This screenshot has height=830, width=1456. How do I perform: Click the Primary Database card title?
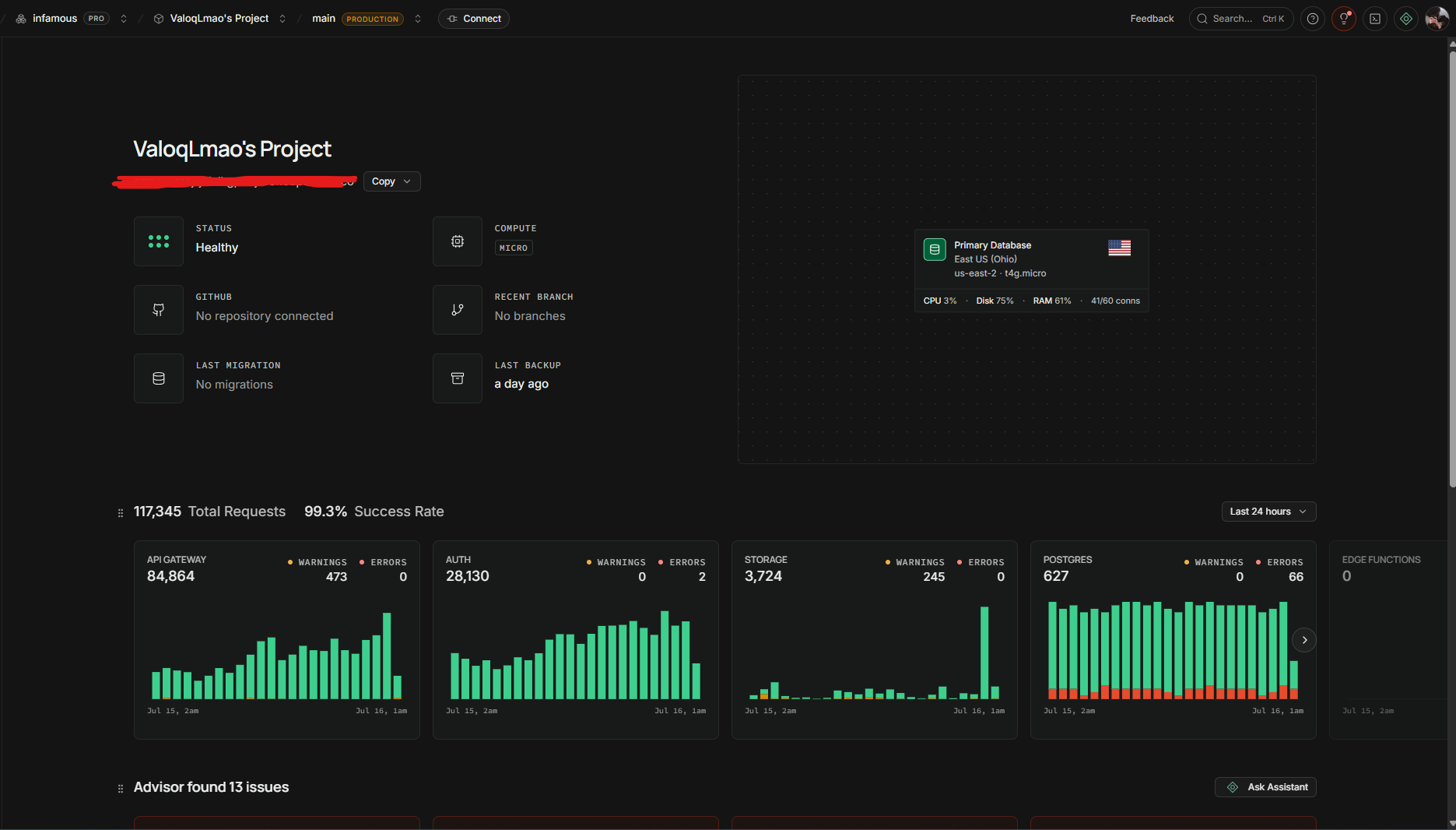pyautogui.click(x=993, y=245)
